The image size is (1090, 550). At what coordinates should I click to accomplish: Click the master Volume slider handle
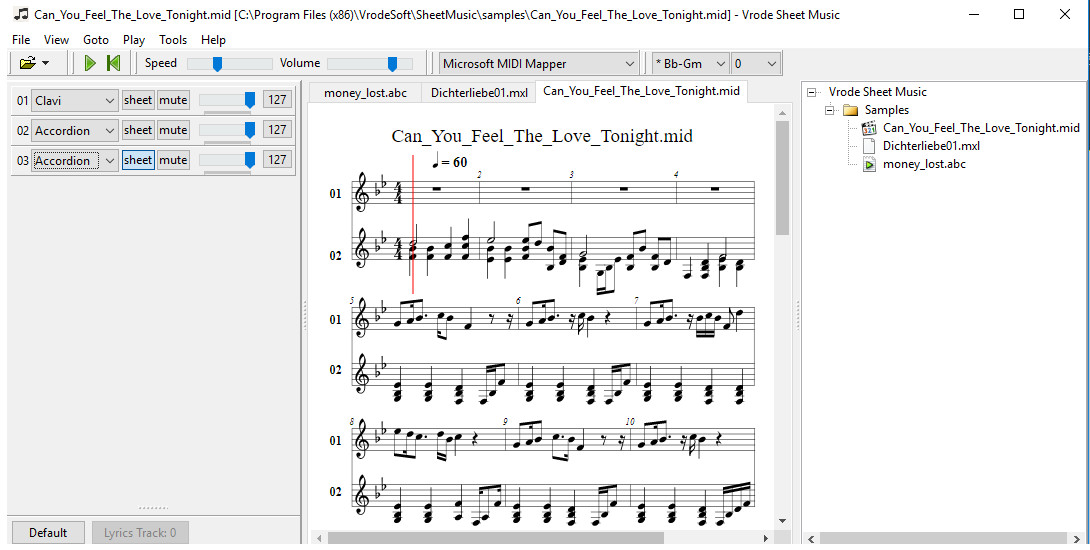click(392, 64)
